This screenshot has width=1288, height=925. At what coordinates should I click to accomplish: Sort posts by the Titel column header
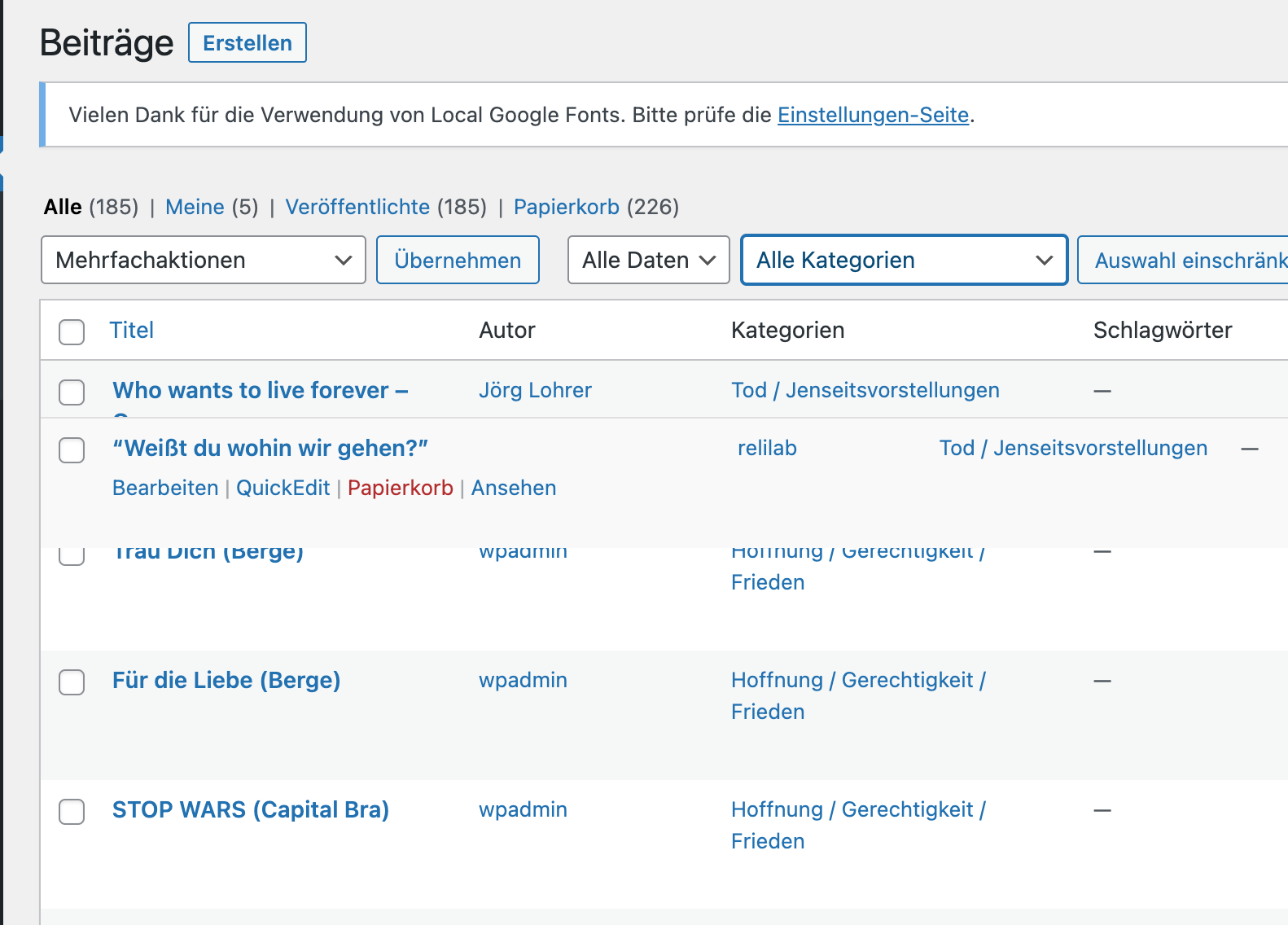click(132, 330)
